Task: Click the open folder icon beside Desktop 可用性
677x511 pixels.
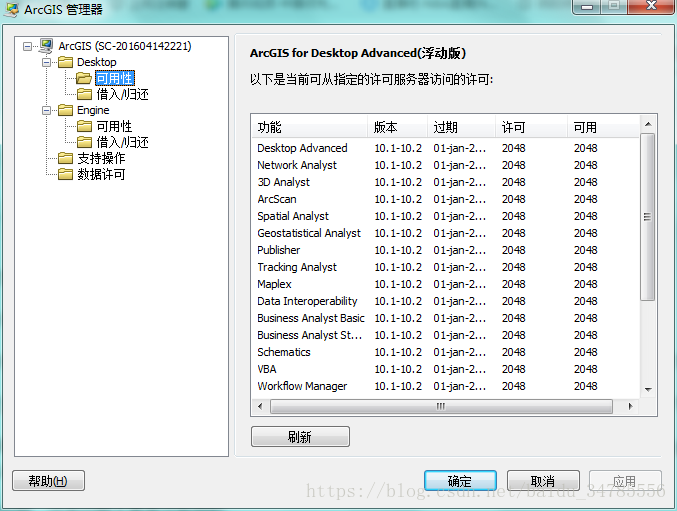Action: pos(84,78)
